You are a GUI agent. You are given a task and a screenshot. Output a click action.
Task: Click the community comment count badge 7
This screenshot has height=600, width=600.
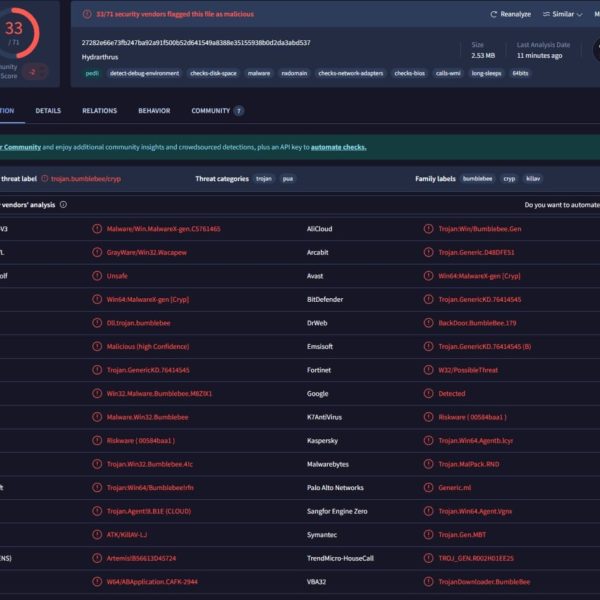click(x=239, y=111)
